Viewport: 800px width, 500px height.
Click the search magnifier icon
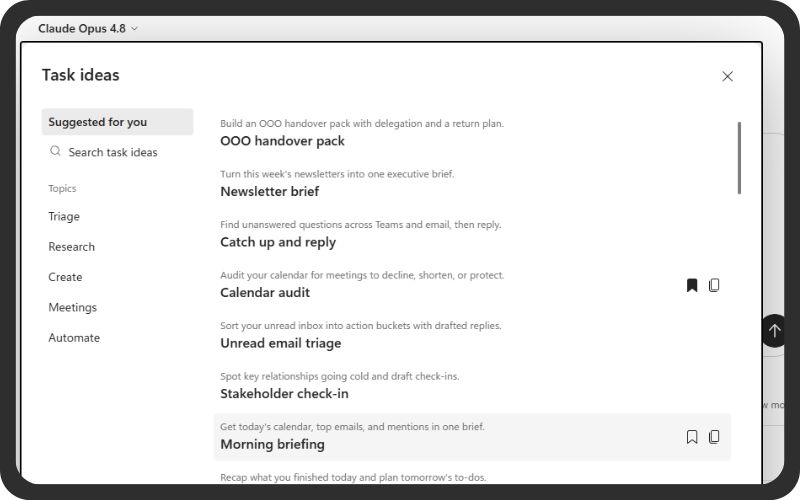click(x=55, y=152)
